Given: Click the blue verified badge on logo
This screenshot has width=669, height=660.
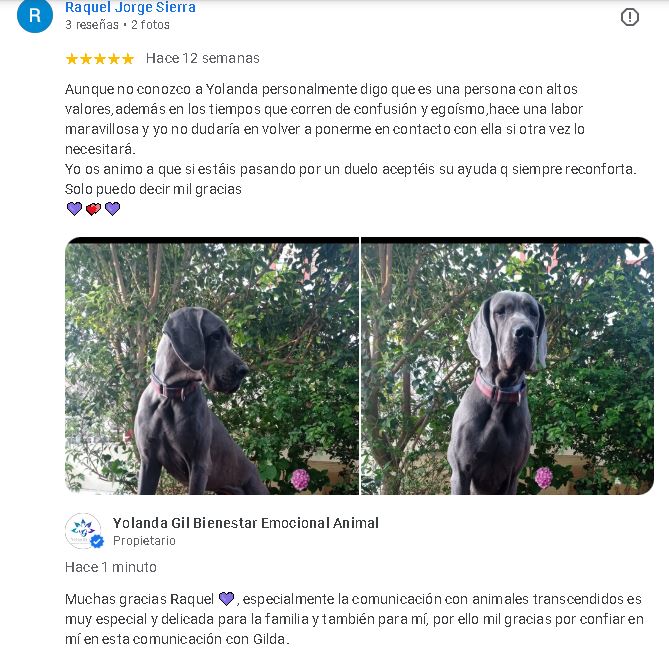Looking at the screenshot, I should pyautogui.click(x=97, y=541).
